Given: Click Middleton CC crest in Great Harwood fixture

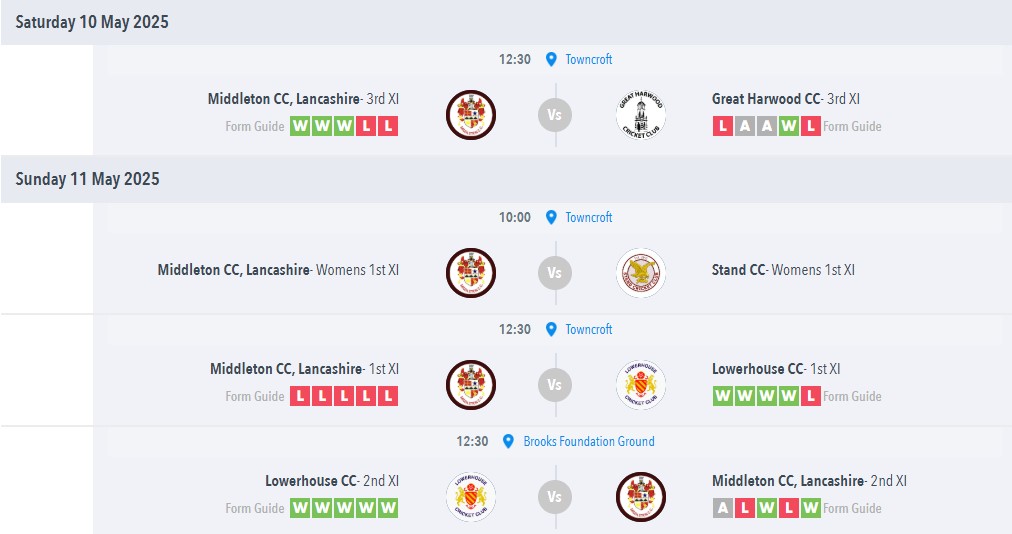Looking at the screenshot, I should (x=470, y=114).
